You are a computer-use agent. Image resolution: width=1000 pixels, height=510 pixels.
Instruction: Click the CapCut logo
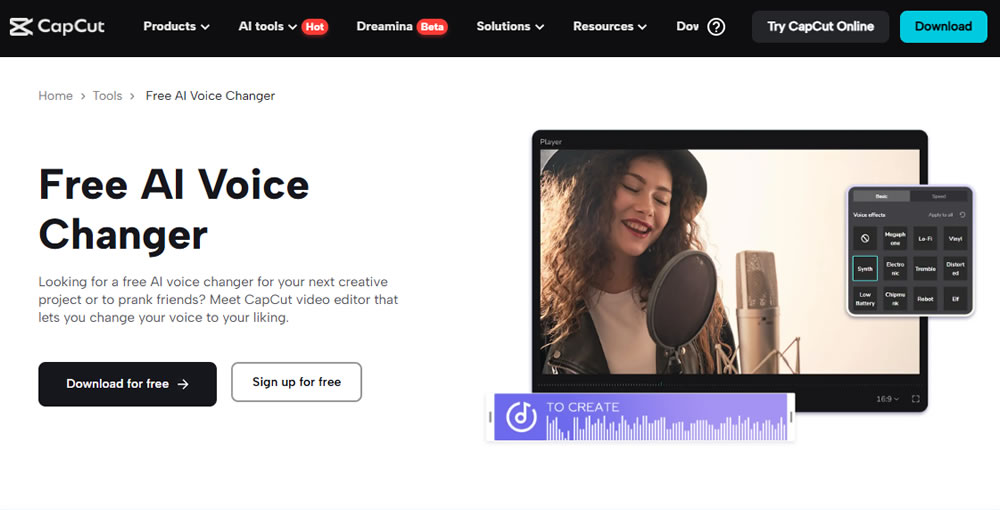pos(57,27)
